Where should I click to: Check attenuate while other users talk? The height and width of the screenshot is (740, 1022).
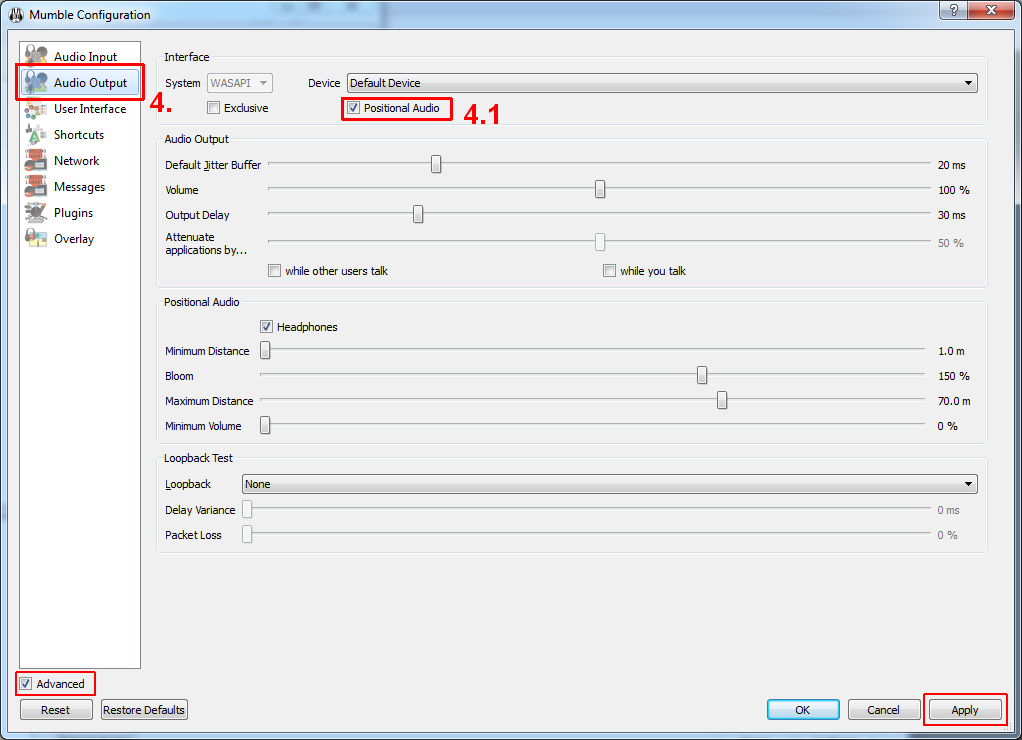point(274,271)
